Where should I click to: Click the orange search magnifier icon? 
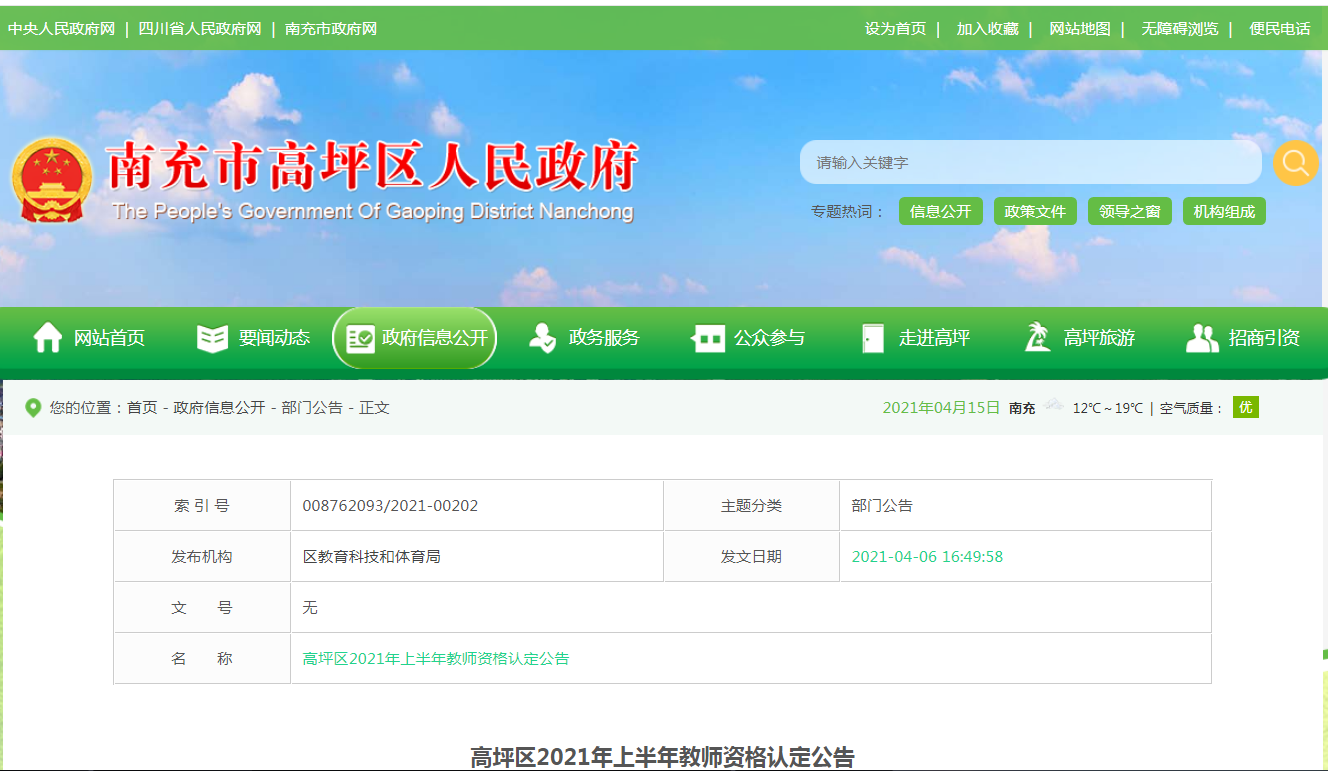point(1295,162)
